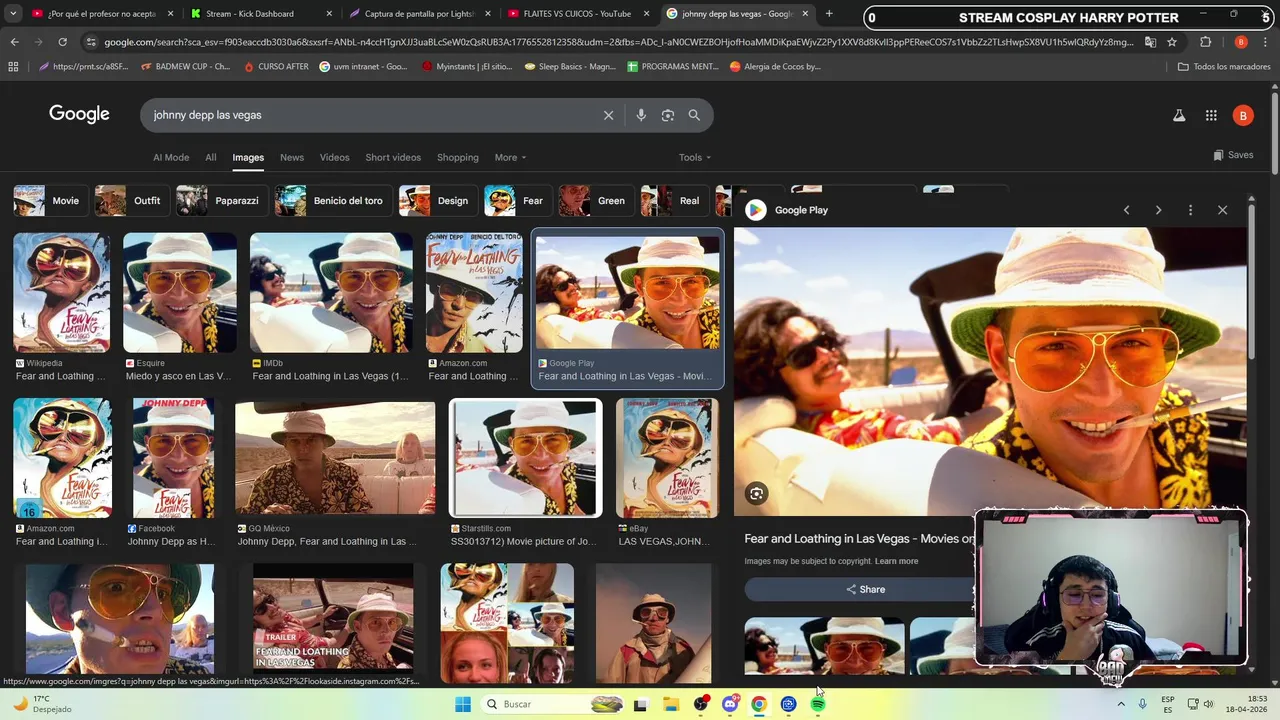Open the Google account avatar B
Image resolution: width=1280 pixels, height=720 pixels.
1243,115
